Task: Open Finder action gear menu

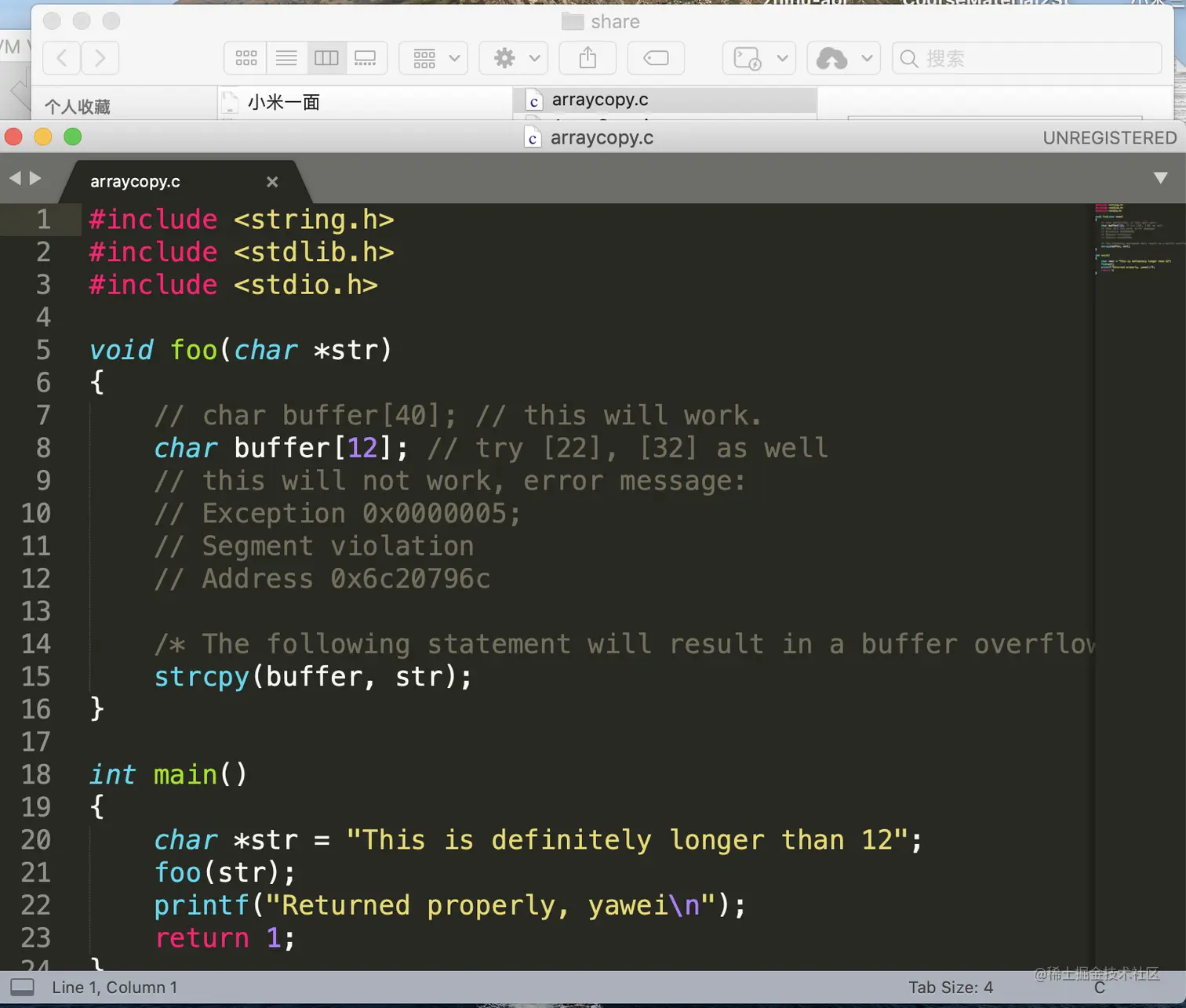Action: pos(514,58)
